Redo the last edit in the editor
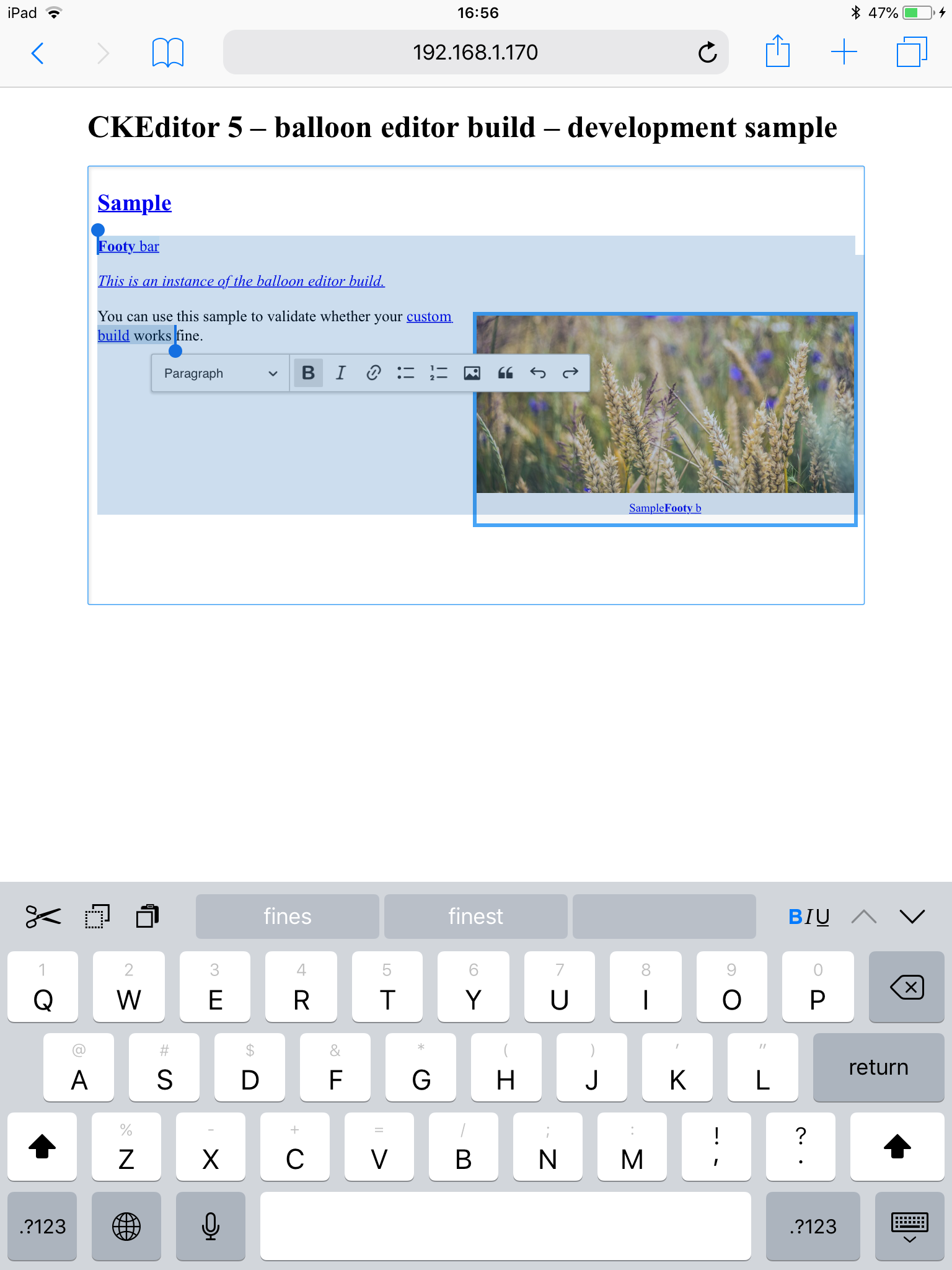Screen dimensions: 952x1270 (570, 373)
